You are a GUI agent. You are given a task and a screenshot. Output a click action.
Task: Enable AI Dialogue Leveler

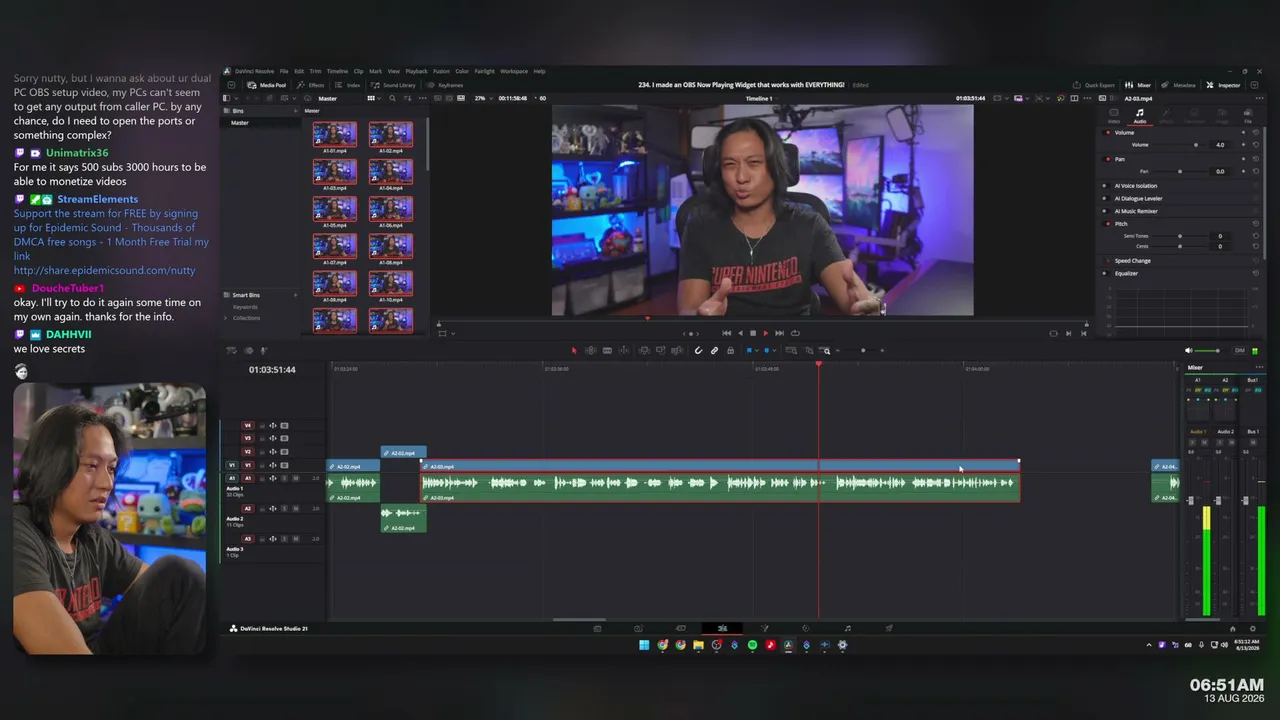pyautogui.click(x=1105, y=198)
